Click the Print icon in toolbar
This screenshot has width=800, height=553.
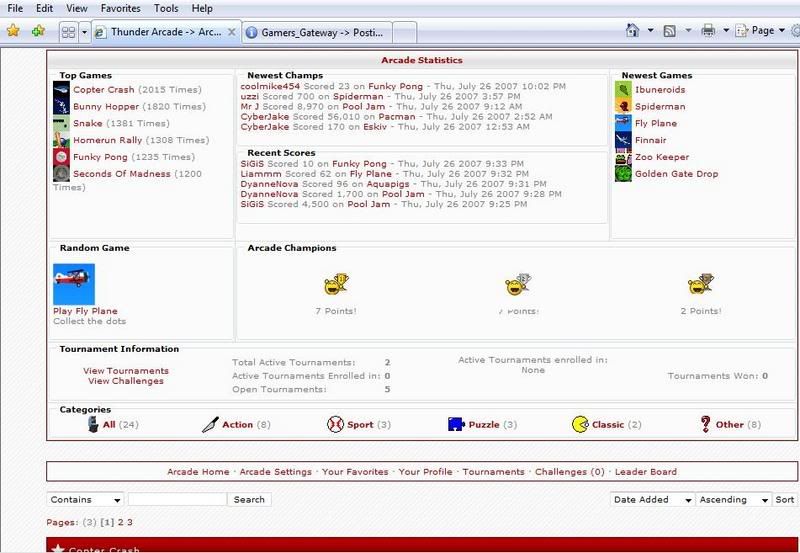point(708,31)
